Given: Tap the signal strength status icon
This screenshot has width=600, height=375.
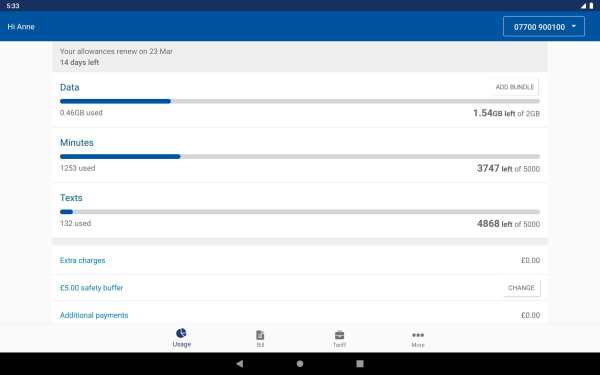Looking at the screenshot, I should point(584,6).
